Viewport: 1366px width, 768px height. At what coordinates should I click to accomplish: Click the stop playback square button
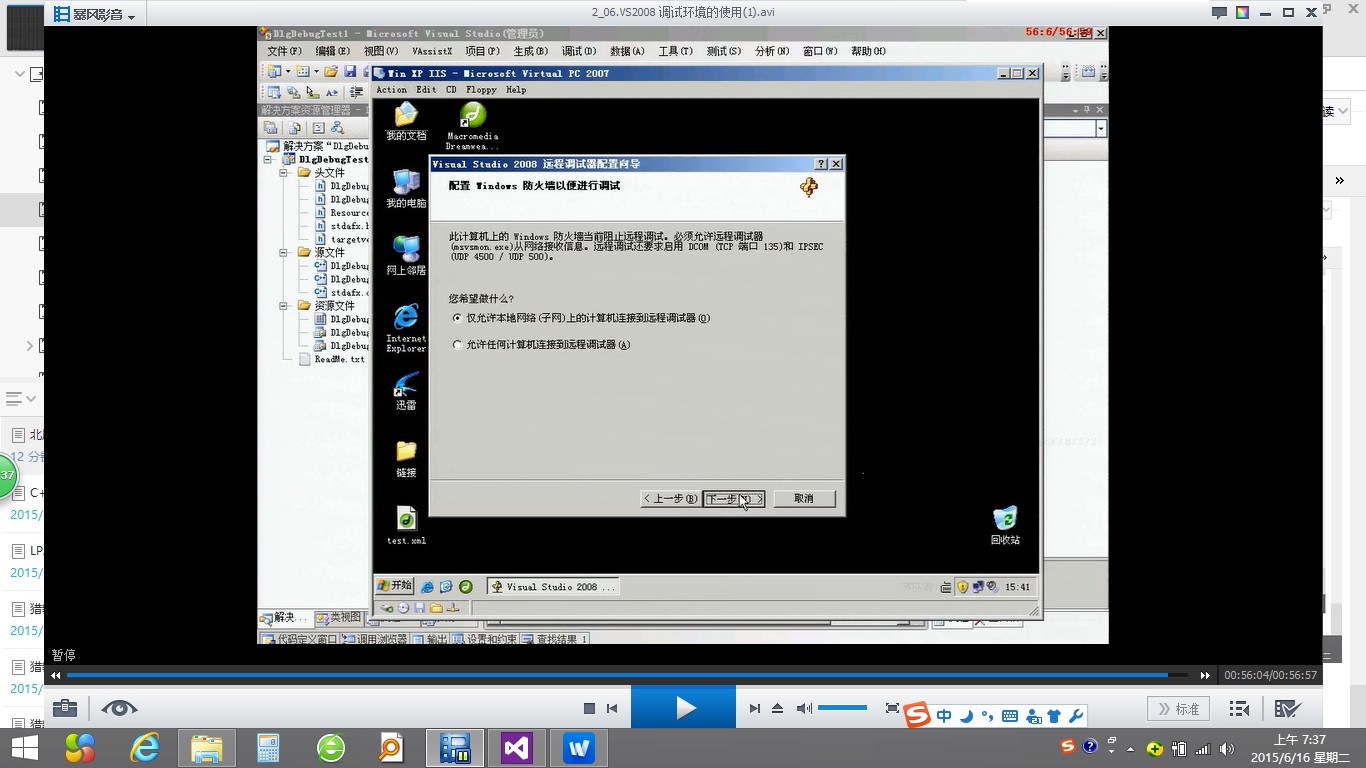pyautogui.click(x=589, y=708)
